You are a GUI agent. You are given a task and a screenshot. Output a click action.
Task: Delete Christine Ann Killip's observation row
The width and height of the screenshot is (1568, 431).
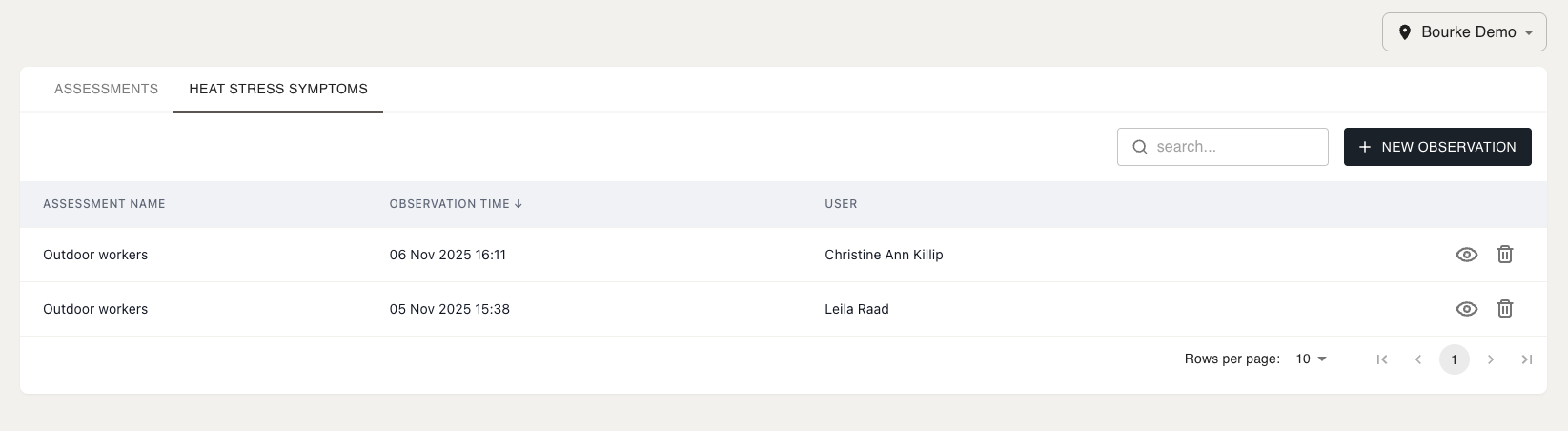pyautogui.click(x=1504, y=255)
